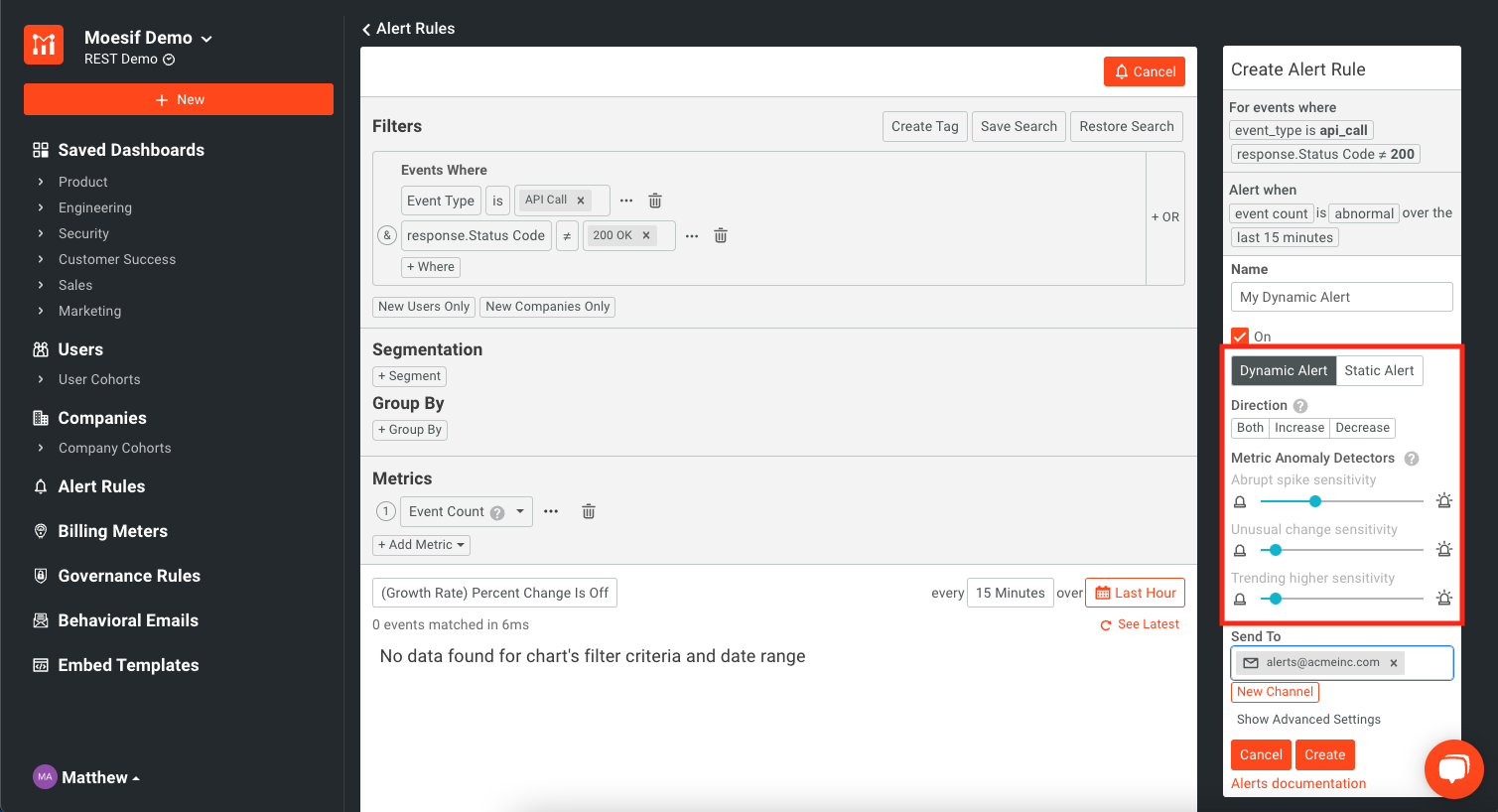Viewport: 1498px width, 812px height.
Task: Click the Save Search button
Action: click(1018, 126)
